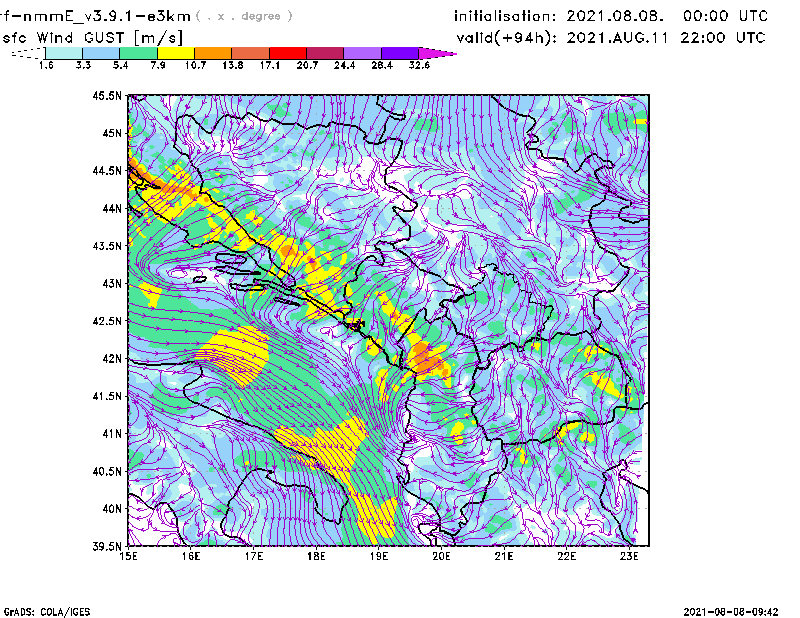Click the 44N latitude label
Viewport: 800px width, 618px height.
(x=112, y=208)
